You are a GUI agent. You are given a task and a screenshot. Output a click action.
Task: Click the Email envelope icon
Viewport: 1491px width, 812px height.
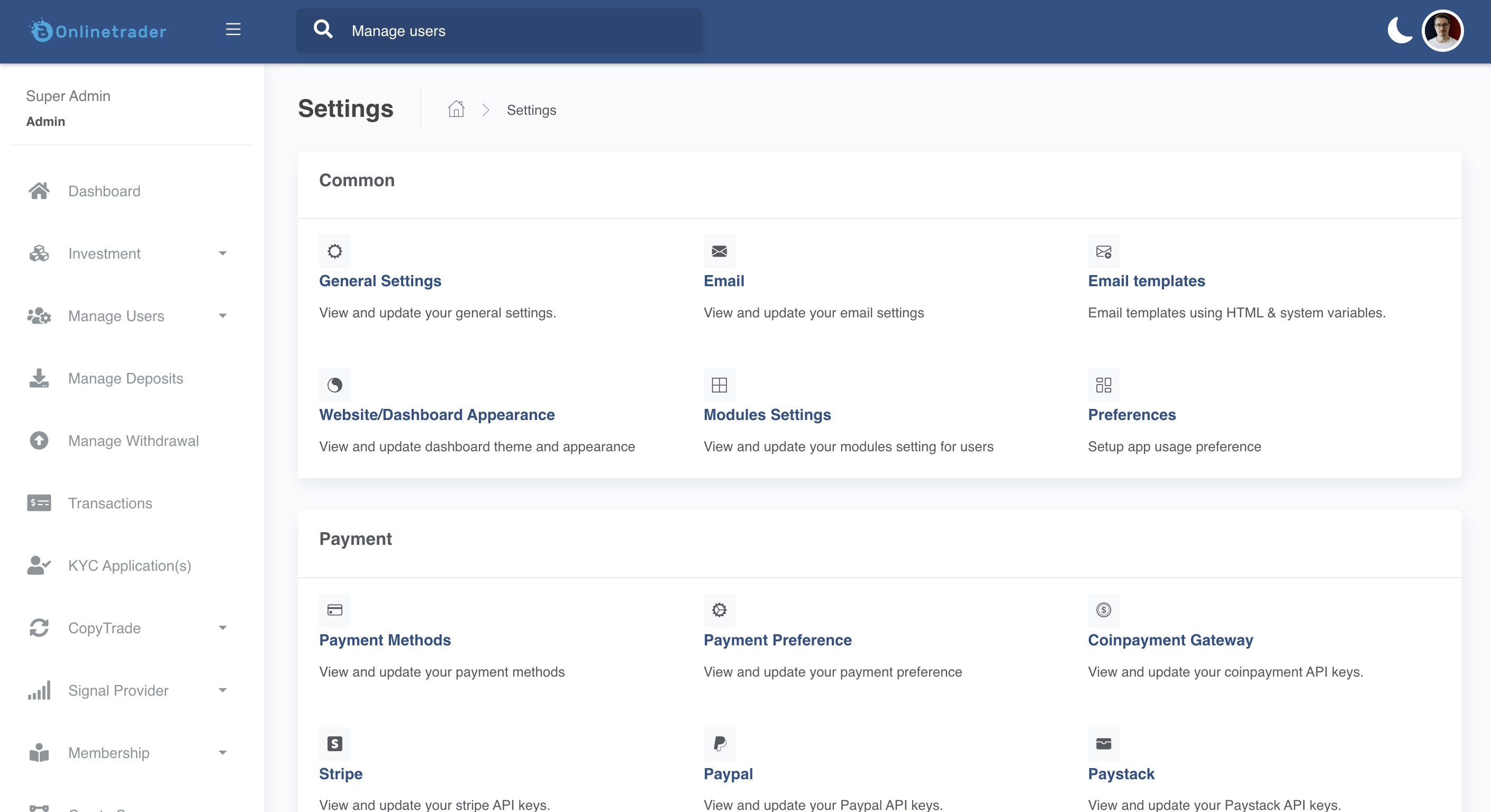click(720, 251)
